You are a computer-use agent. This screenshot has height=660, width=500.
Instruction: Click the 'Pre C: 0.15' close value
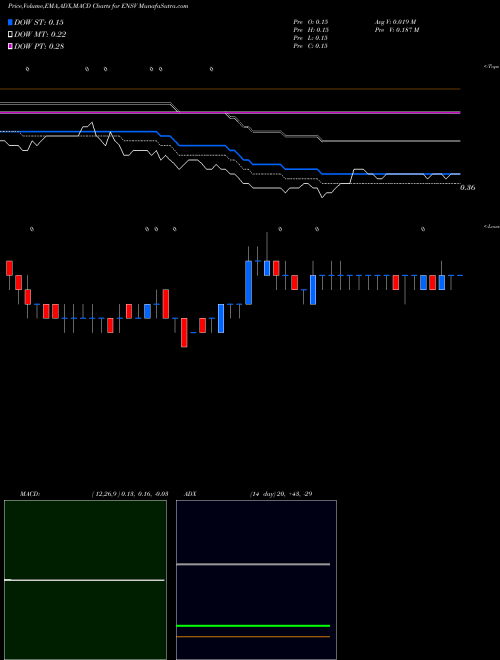pyautogui.click(x=310, y=46)
